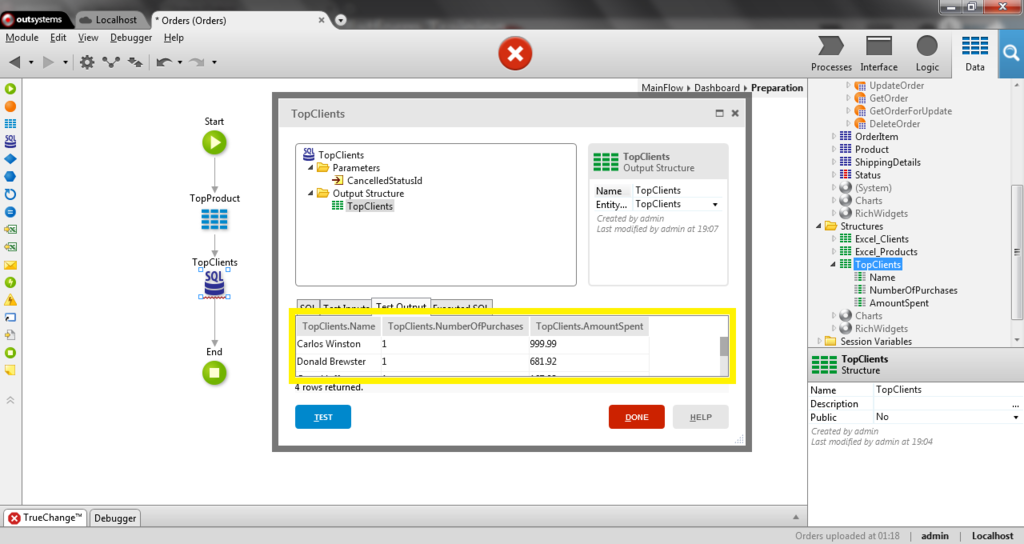
Task: Click the TopClients SQL node on canvas
Action: pyautogui.click(x=214, y=284)
